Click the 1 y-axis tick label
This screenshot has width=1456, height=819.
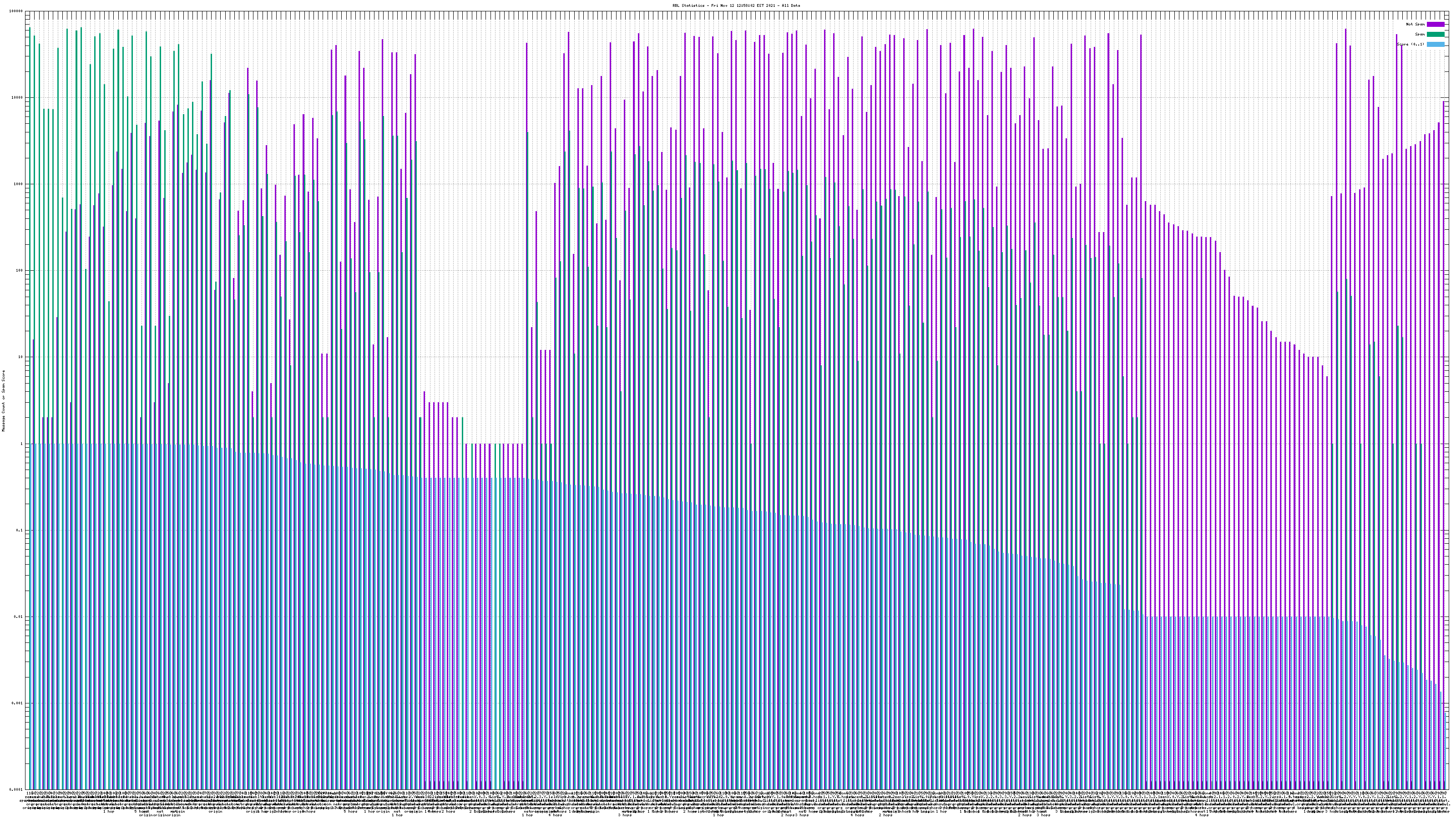pos(21,444)
